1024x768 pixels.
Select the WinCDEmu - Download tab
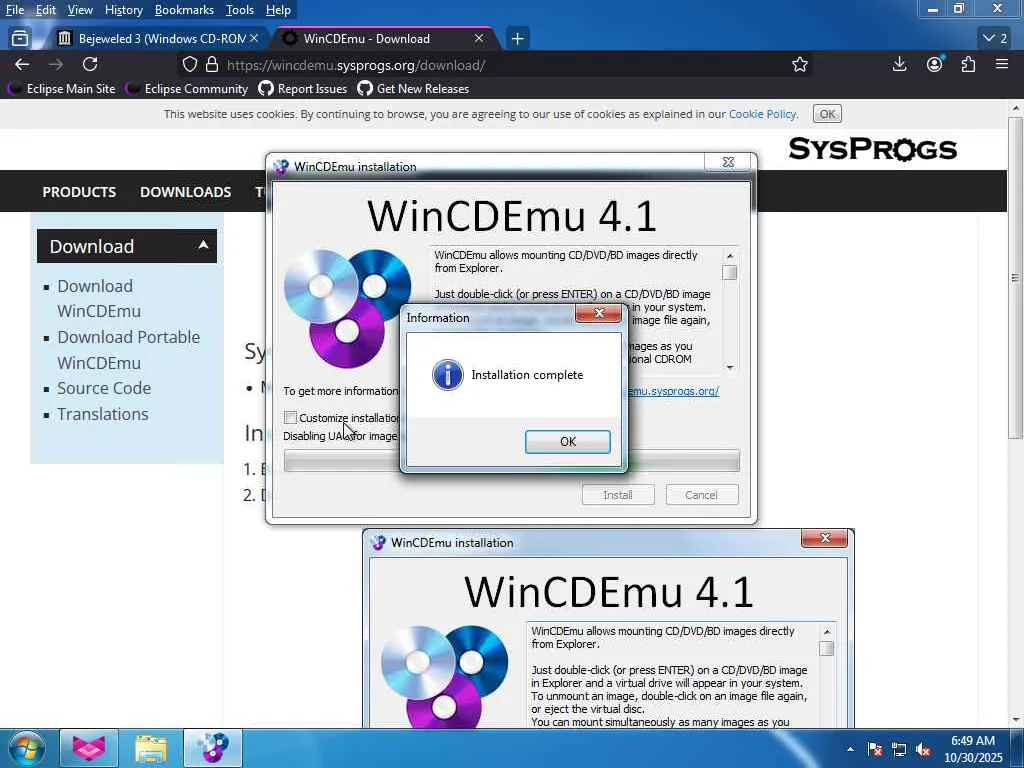tap(385, 39)
